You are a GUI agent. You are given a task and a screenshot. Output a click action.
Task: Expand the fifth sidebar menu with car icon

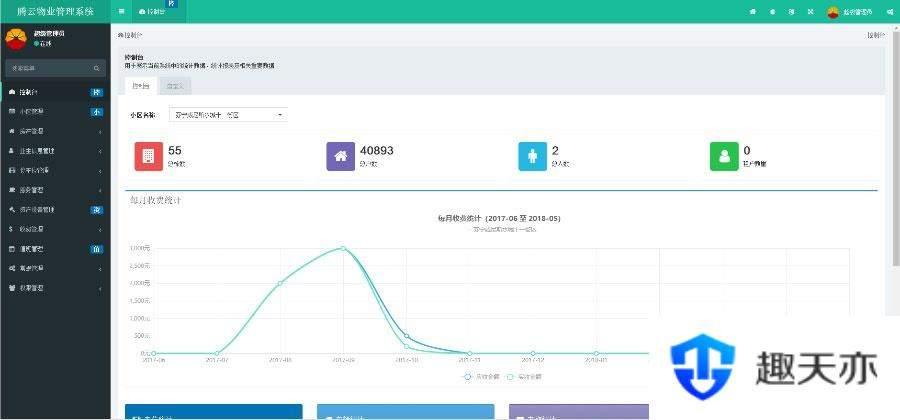[x=55, y=170]
